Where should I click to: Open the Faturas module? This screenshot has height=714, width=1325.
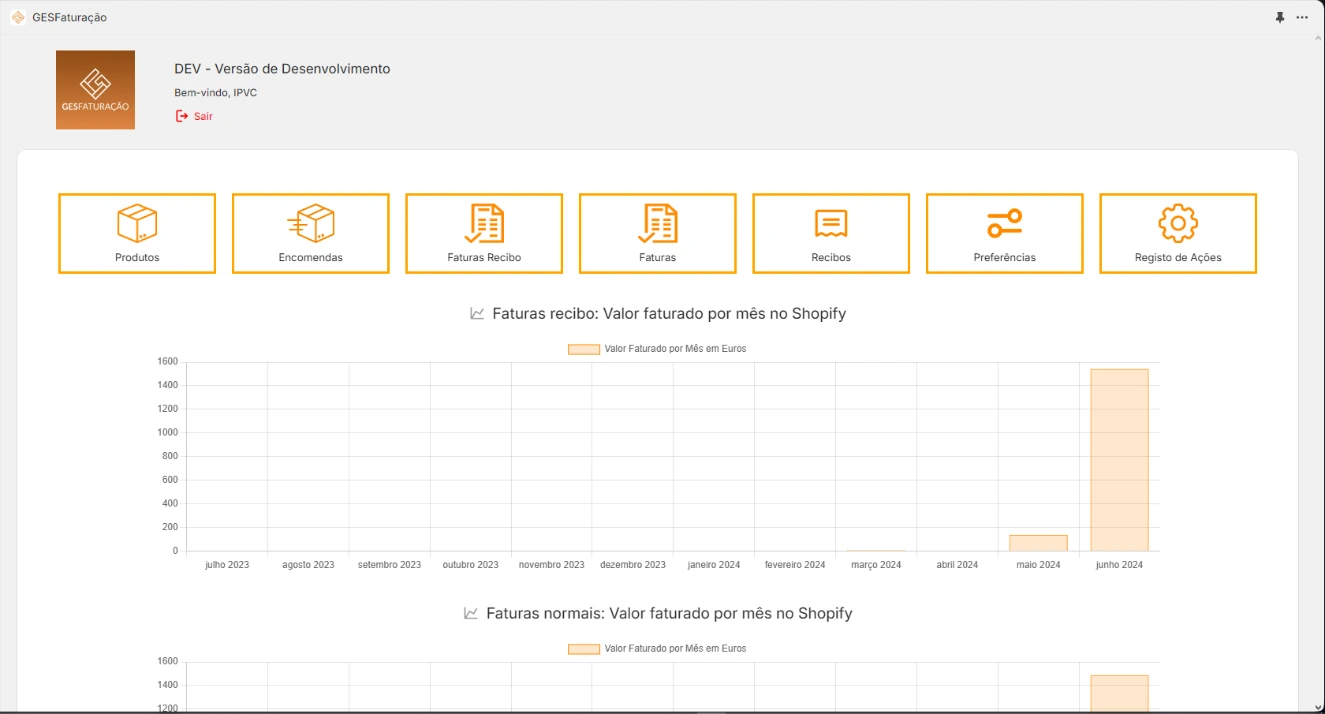[x=657, y=233]
